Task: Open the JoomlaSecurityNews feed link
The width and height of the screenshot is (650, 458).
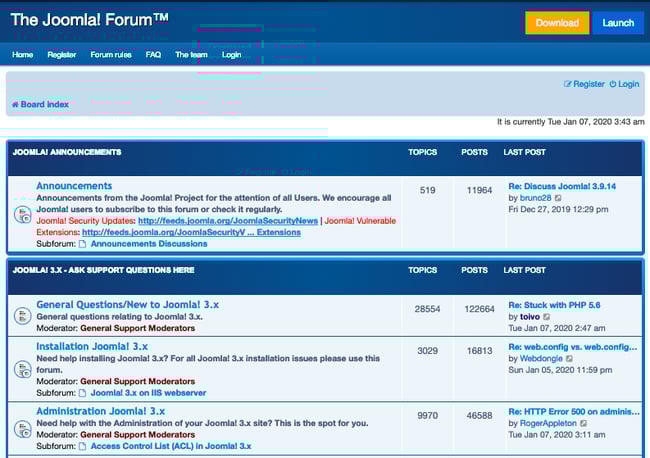Action: click(228, 220)
